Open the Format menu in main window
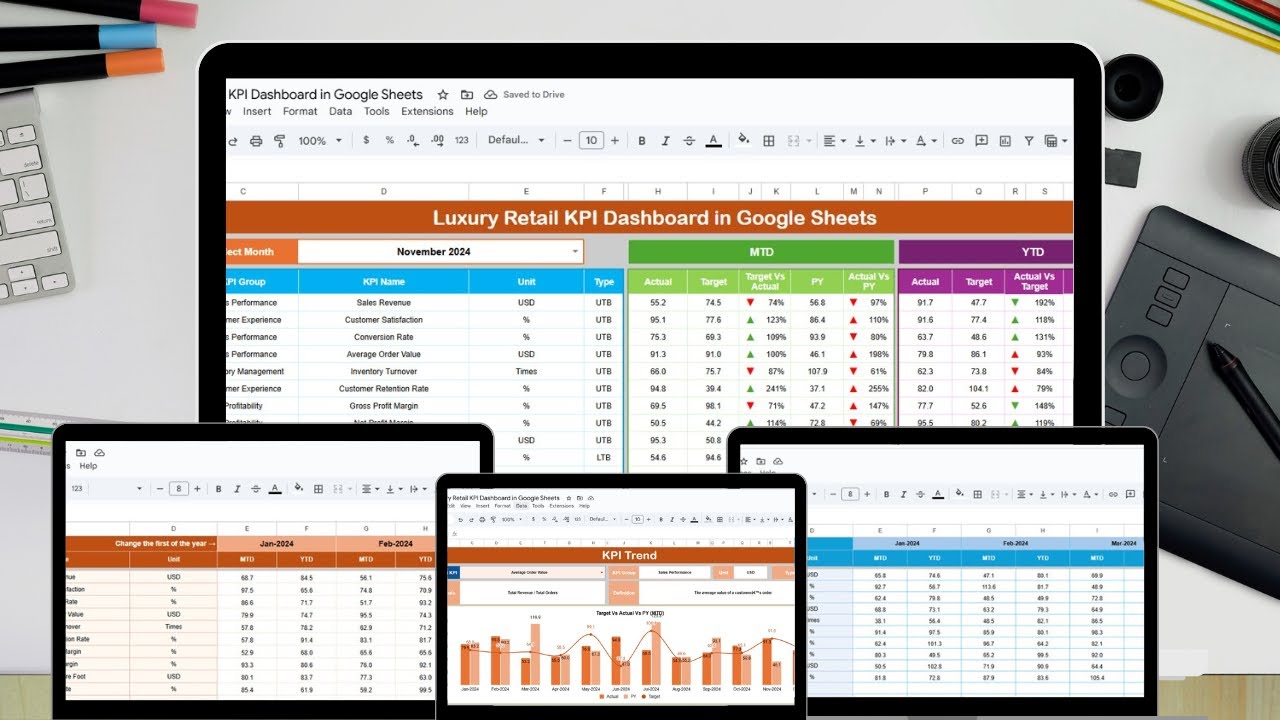This screenshot has height=720, width=1280. [x=300, y=112]
